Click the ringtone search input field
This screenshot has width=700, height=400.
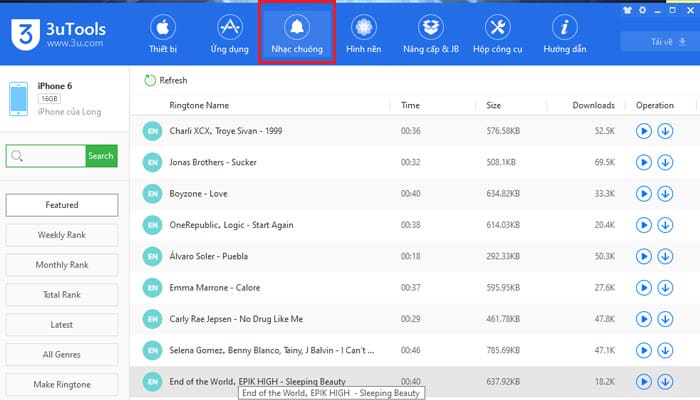coord(46,156)
